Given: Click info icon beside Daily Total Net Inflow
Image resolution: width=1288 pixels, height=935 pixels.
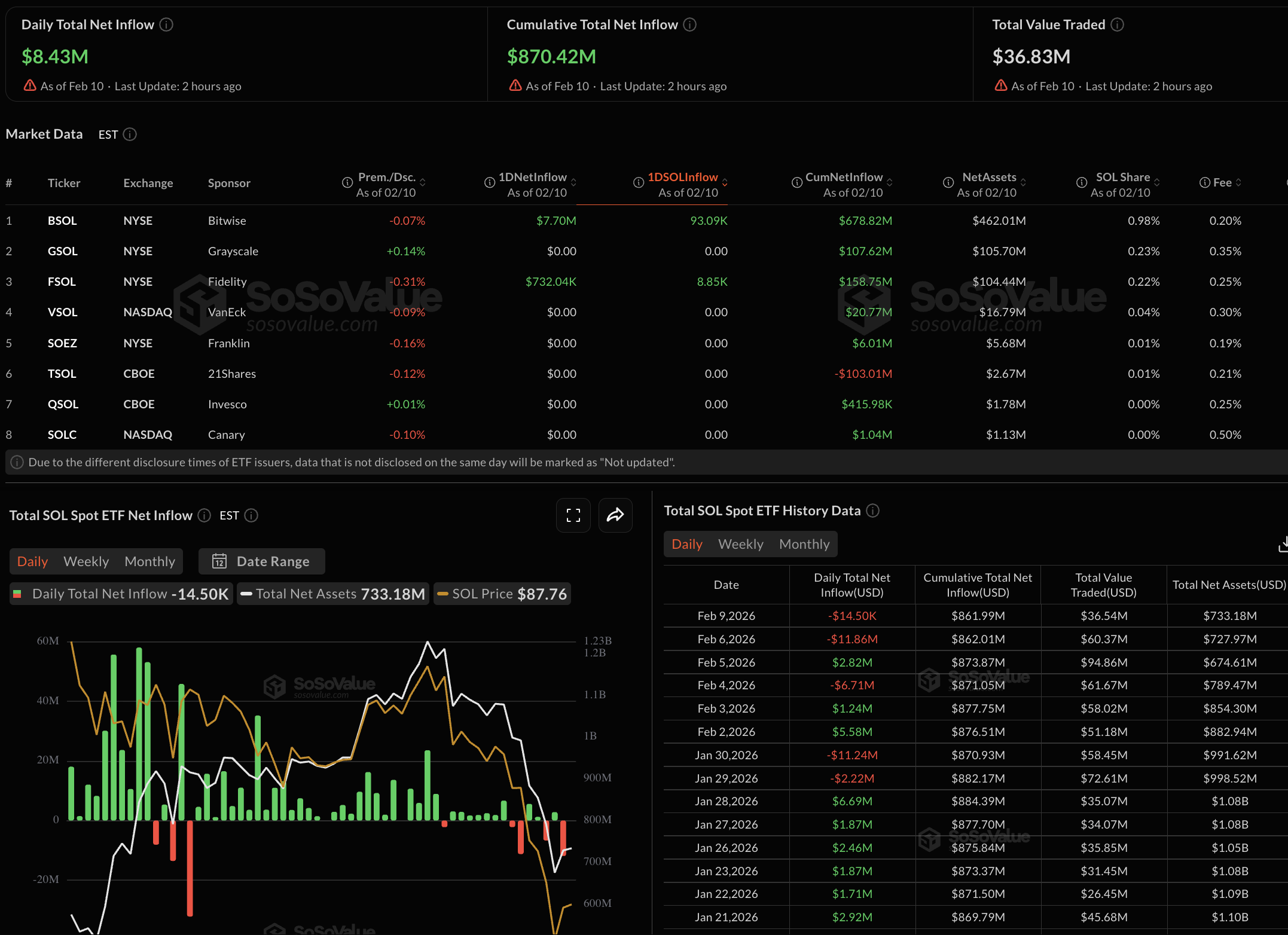Looking at the screenshot, I should 166,25.
